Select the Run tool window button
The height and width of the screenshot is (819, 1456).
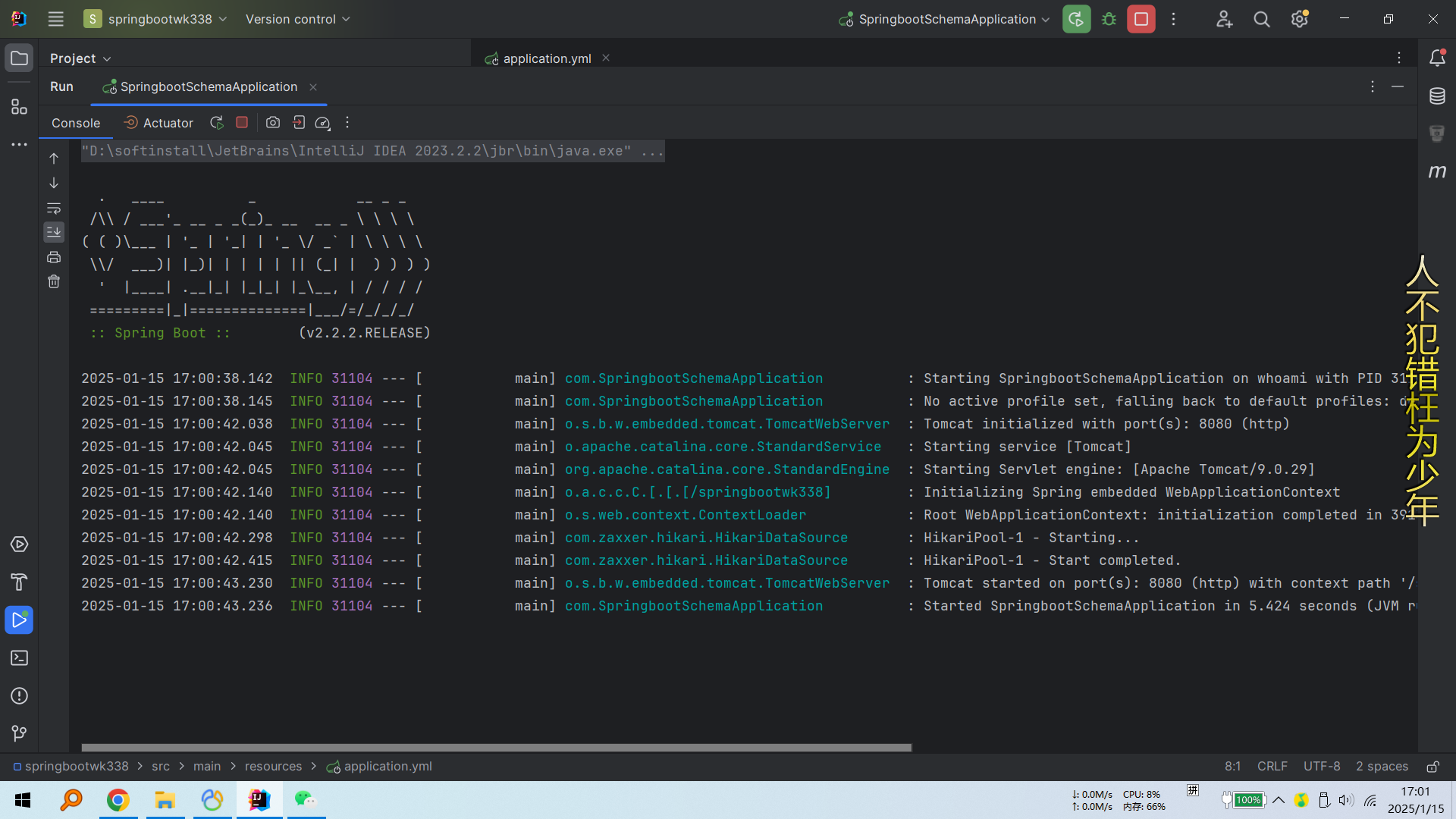(x=19, y=620)
